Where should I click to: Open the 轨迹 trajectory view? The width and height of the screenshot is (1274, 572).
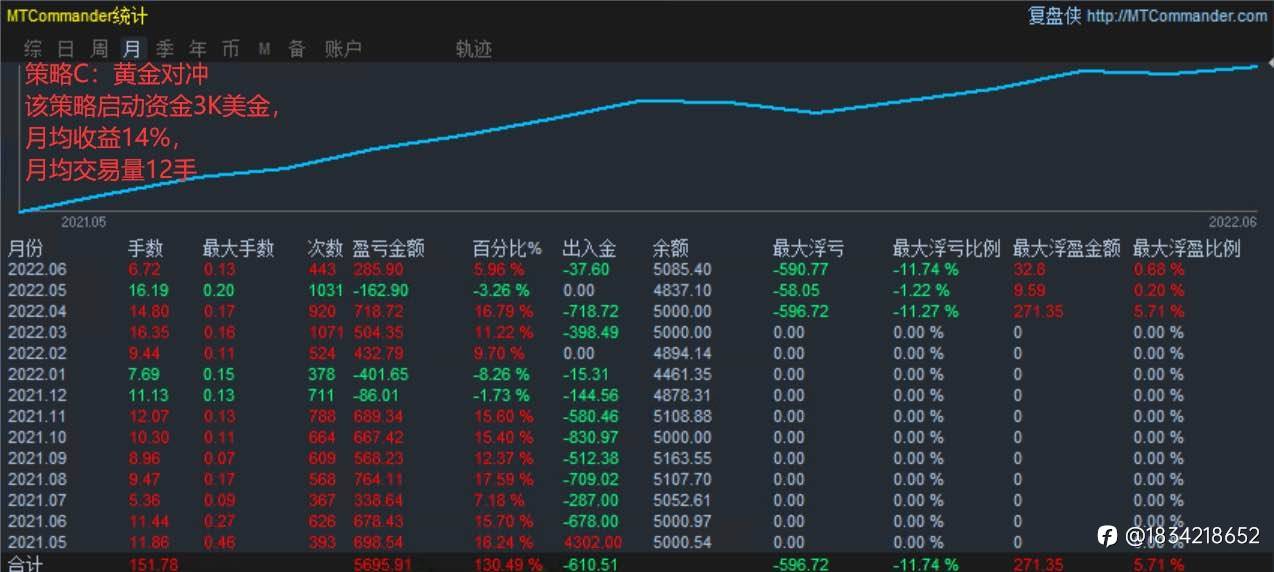click(473, 49)
